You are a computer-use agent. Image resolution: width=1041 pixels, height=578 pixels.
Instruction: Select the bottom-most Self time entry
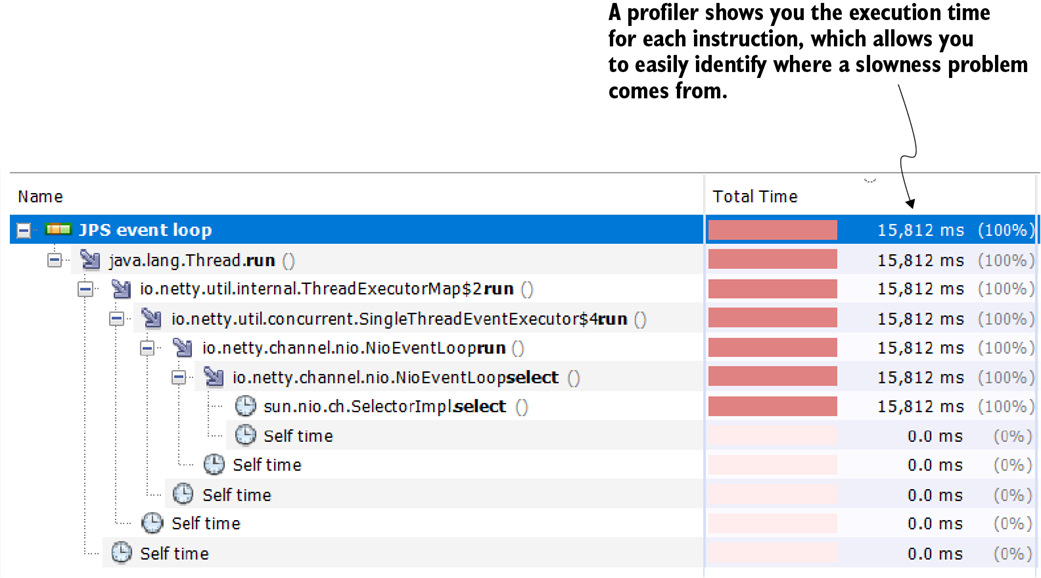pos(174,554)
